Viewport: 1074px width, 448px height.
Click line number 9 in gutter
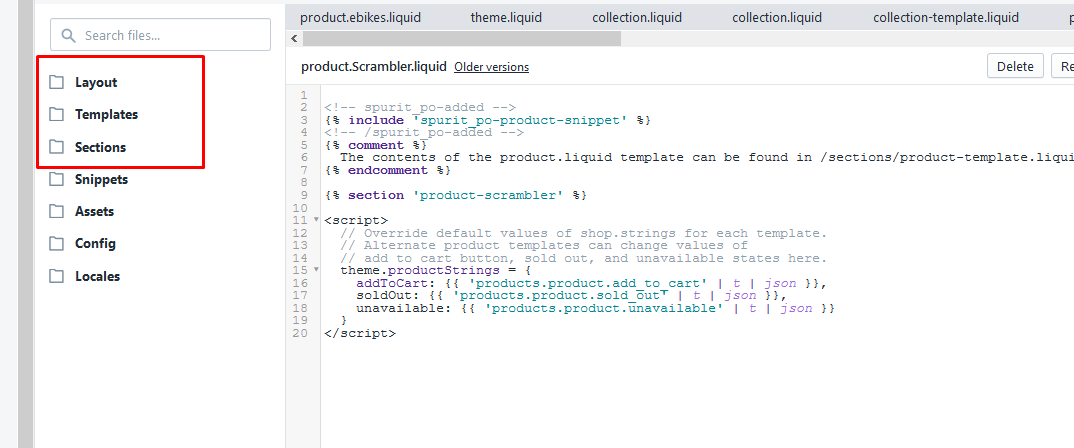[x=303, y=195]
